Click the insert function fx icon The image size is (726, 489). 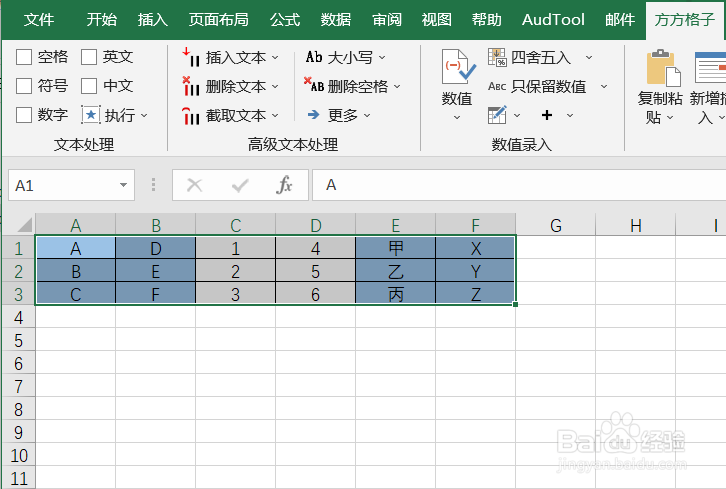coord(285,185)
